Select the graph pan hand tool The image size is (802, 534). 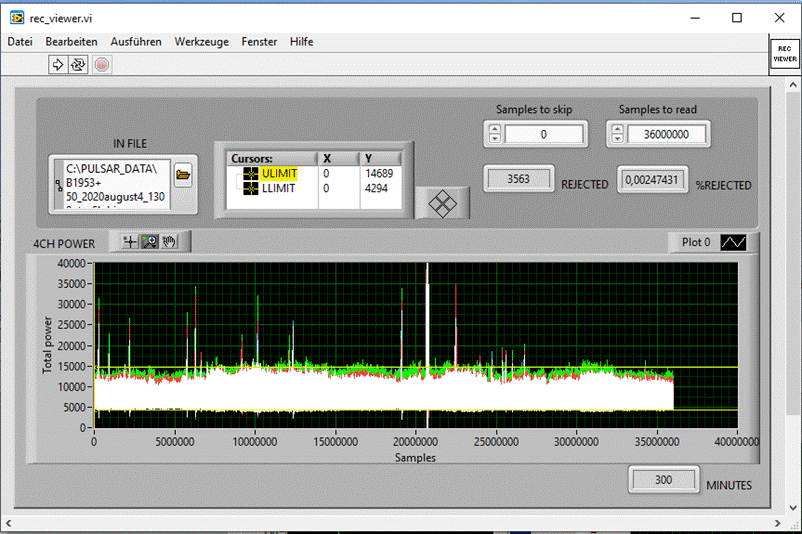[x=169, y=242]
